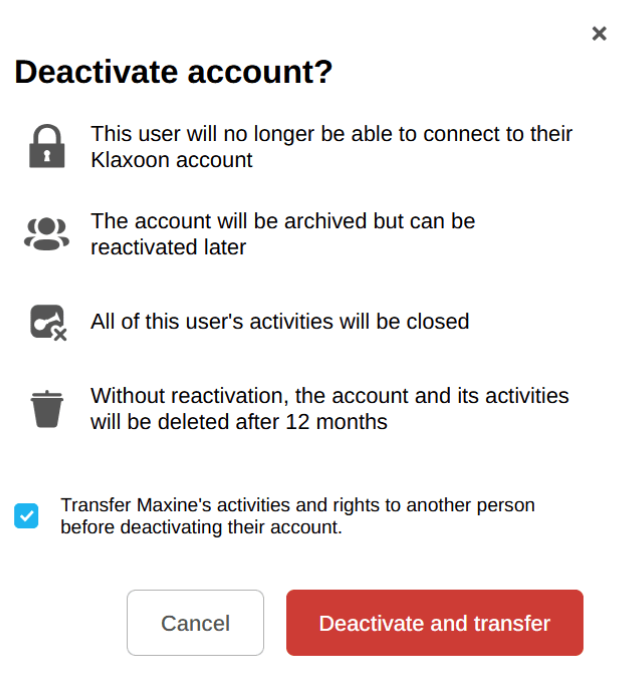Click the padlock icon
Screen dimensions: 619x674
click(x=46, y=146)
